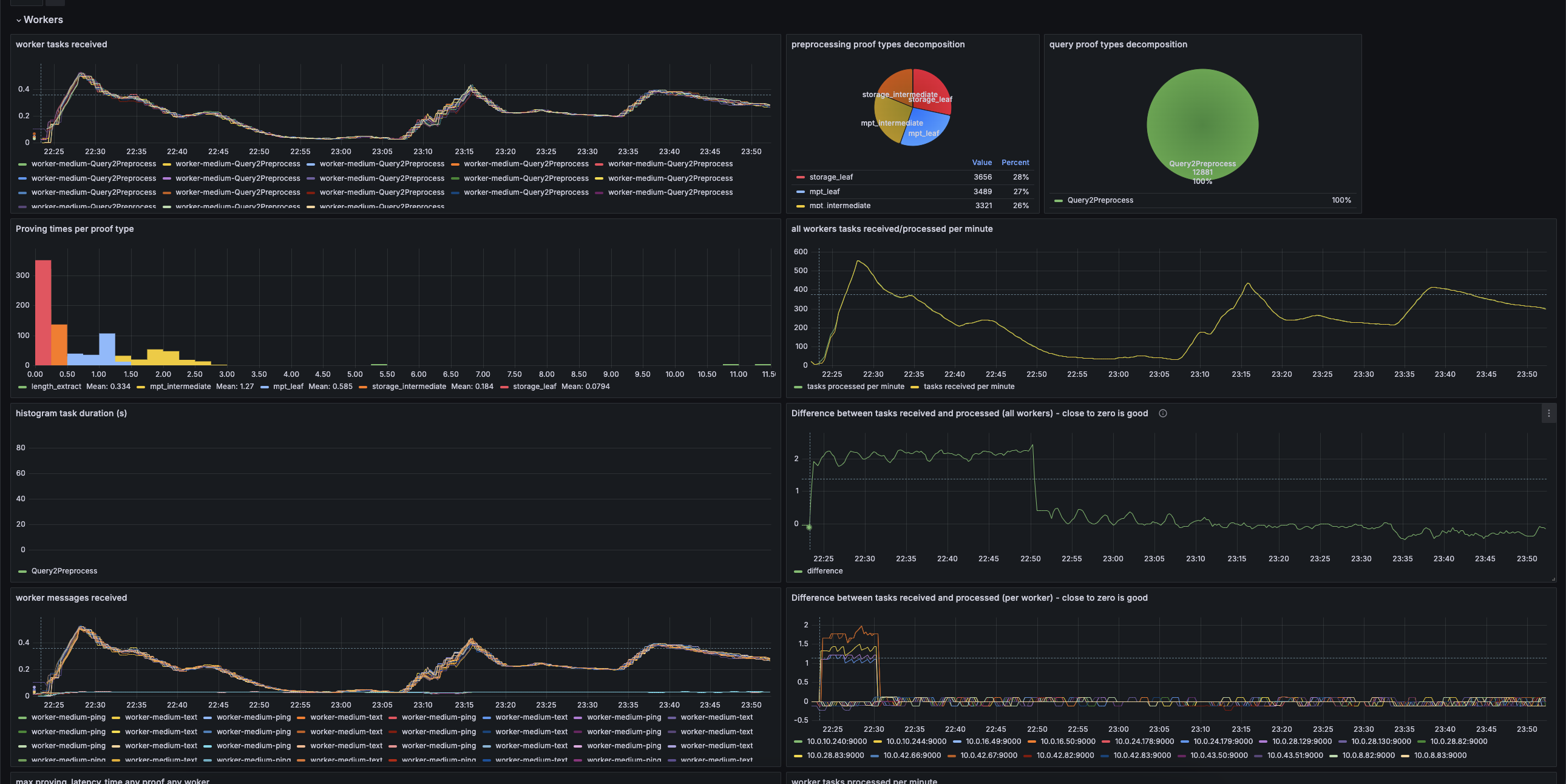This screenshot has height=784, width=1566.
Task: Open the three-dot menu on the Difference (all workers) panel
Action: (x=1548, y=413)
